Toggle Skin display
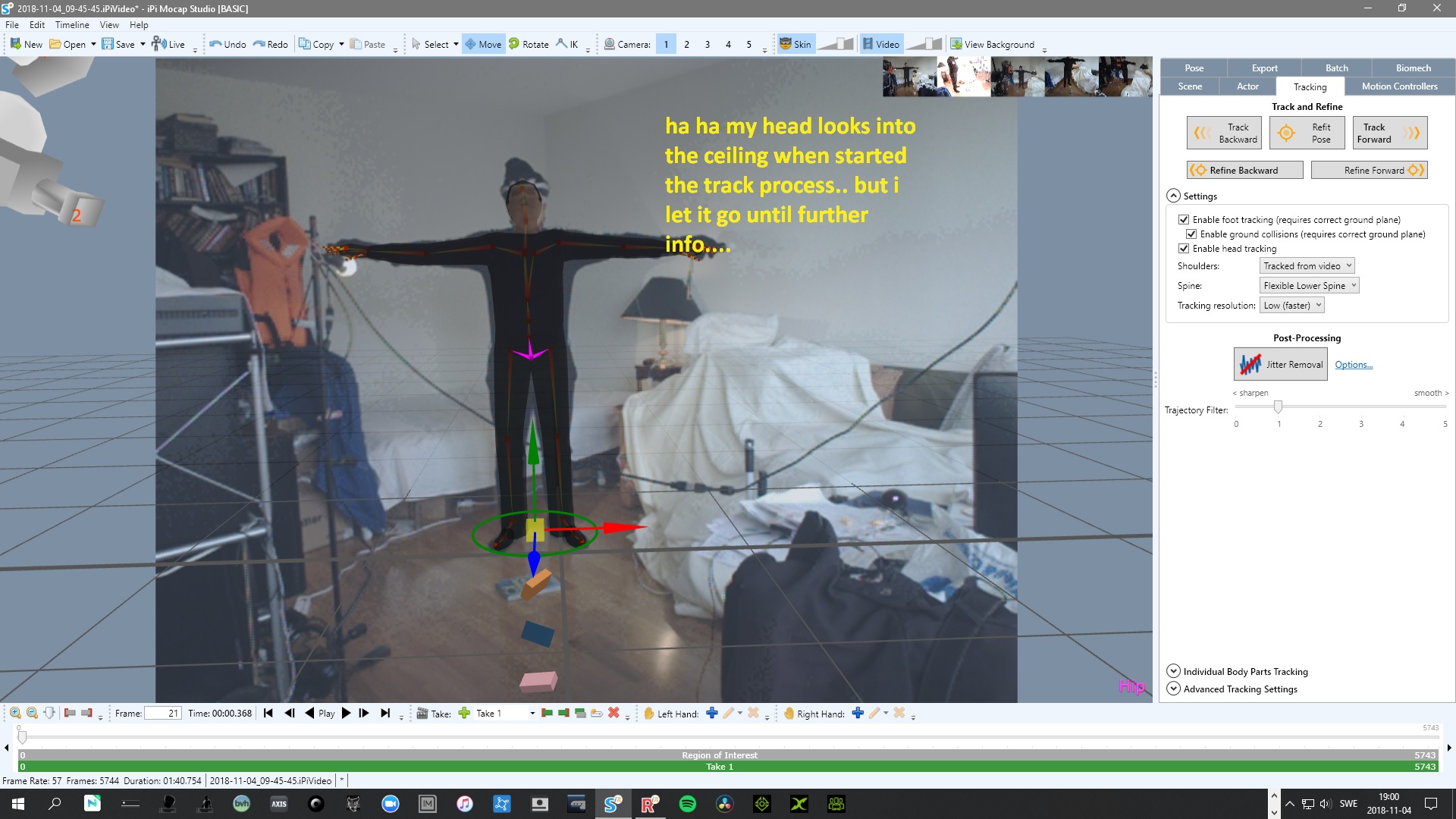1456x819 pixels. [x=795, y=44]
